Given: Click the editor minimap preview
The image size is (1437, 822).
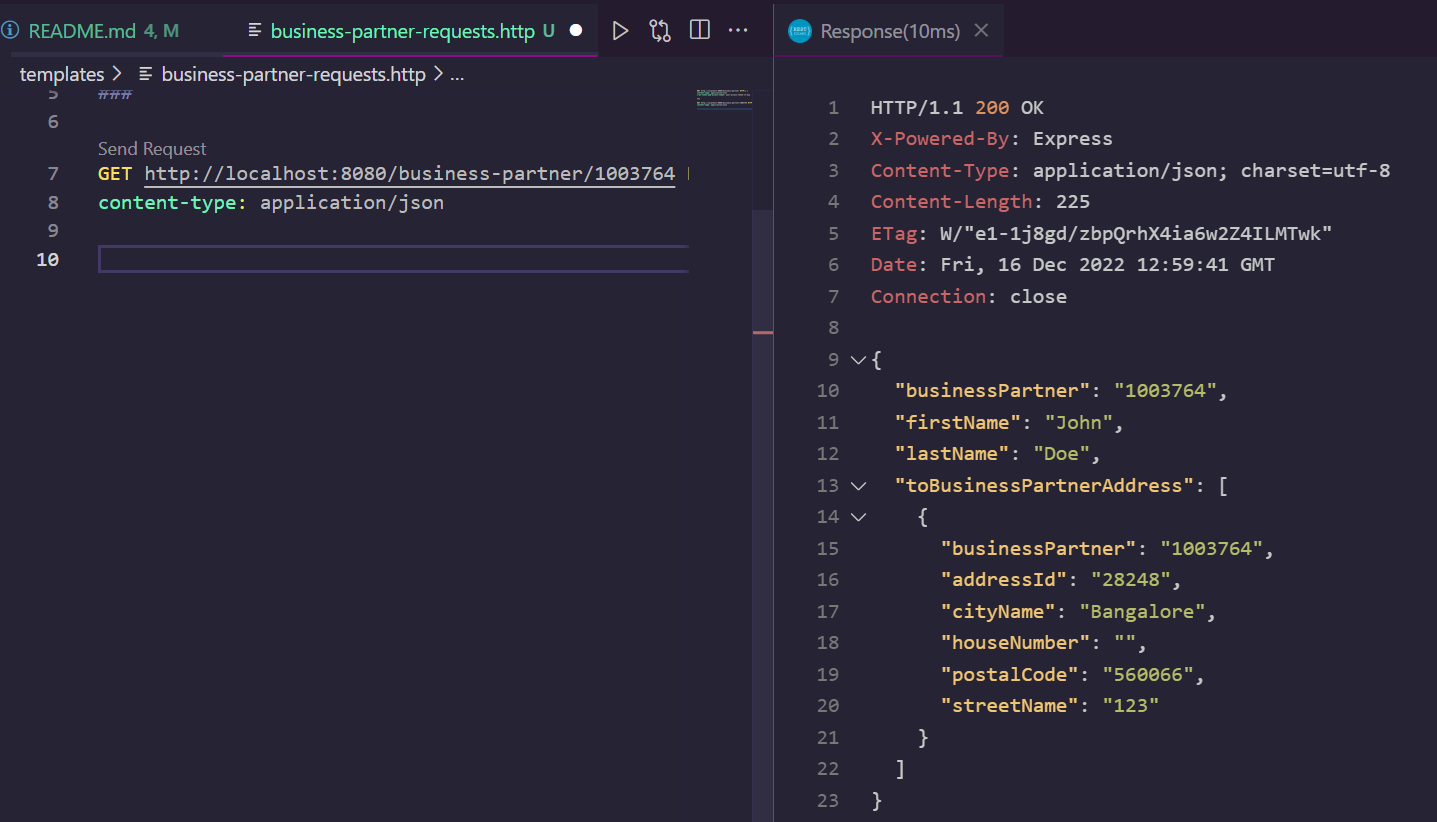Looking at the screenshot, I should 723,99.
